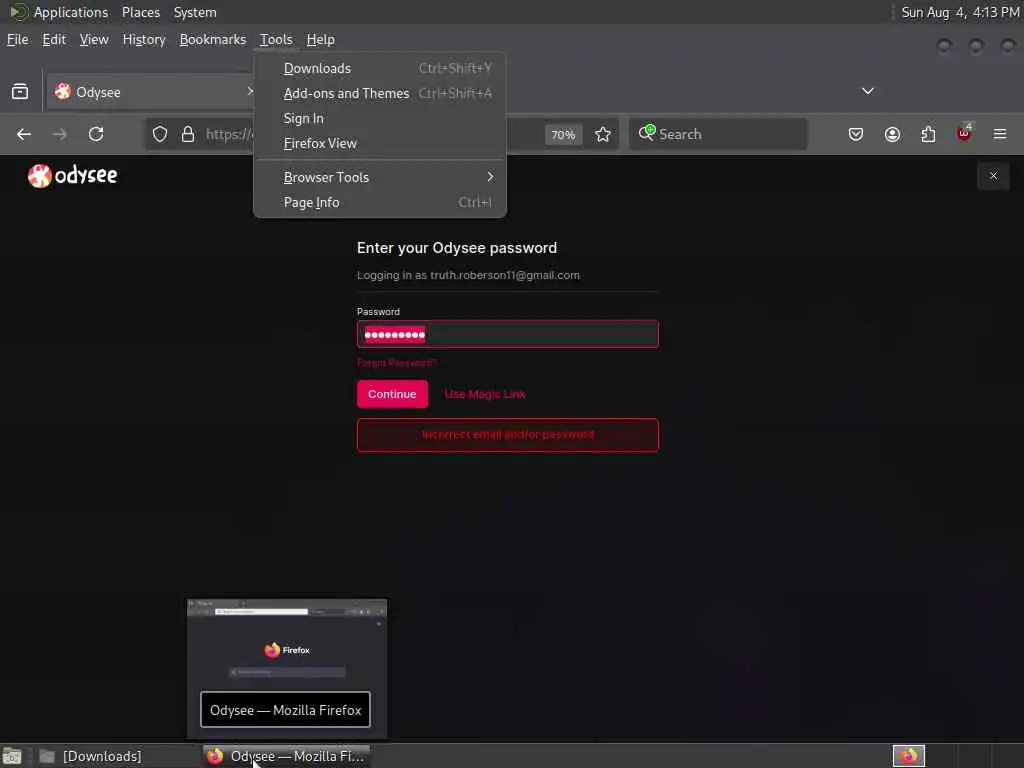
Task: Reload the Odysee page
Action: point(96,134)
